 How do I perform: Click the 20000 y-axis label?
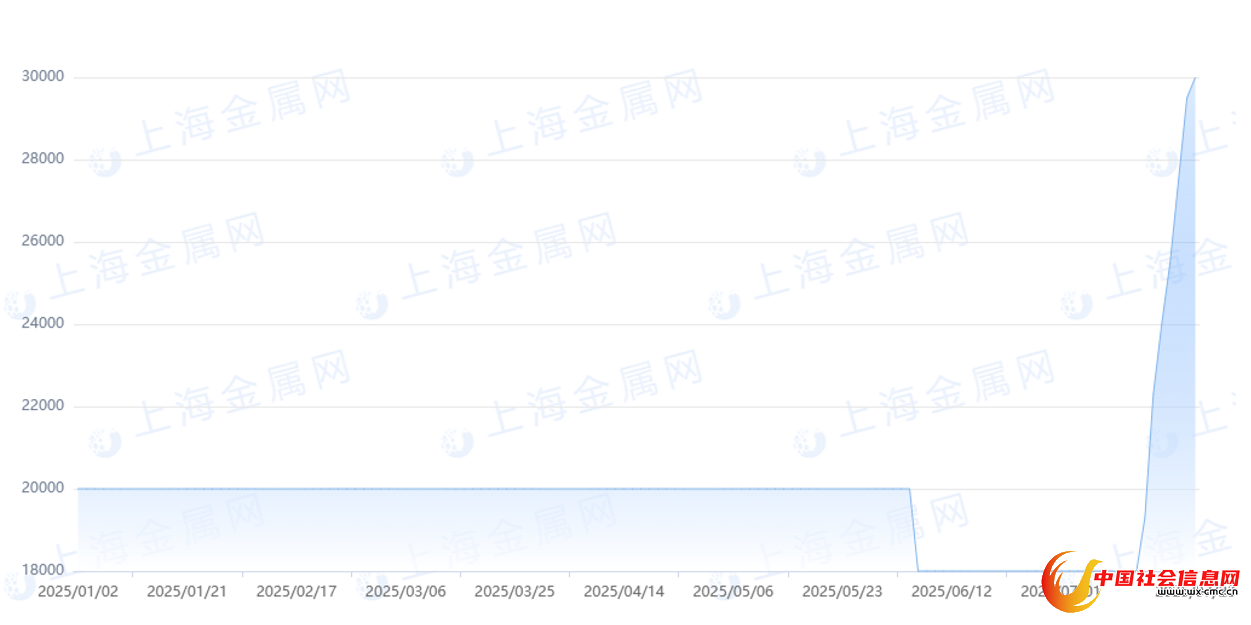pos(43,488)
